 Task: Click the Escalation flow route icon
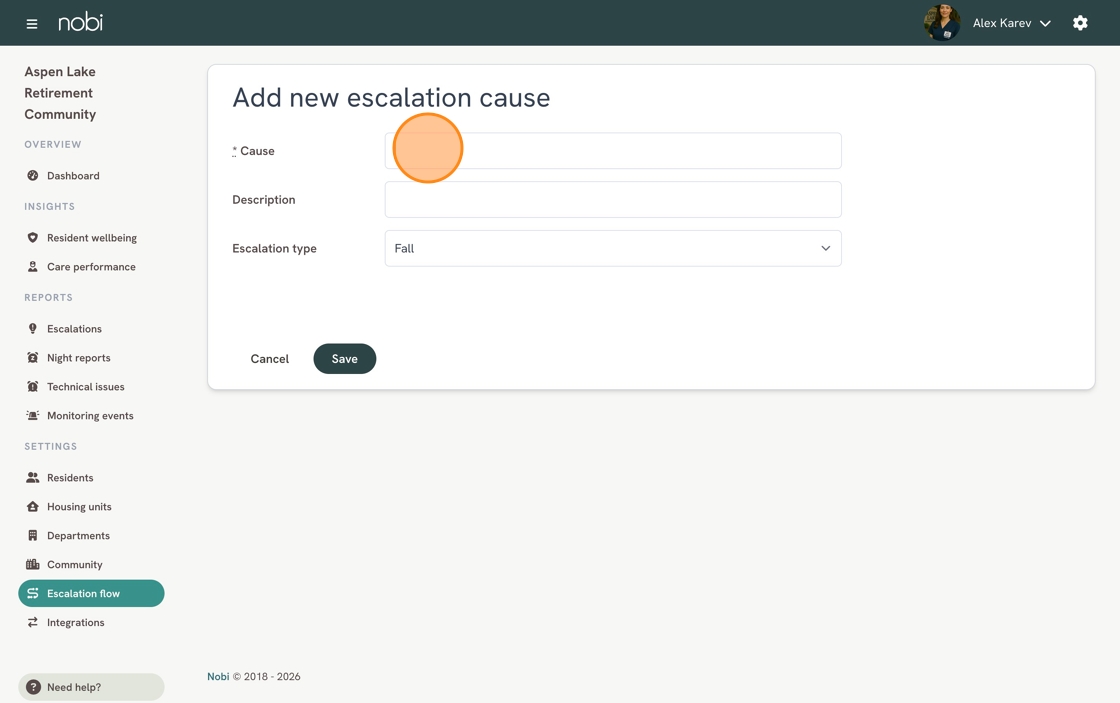point(33,594)
